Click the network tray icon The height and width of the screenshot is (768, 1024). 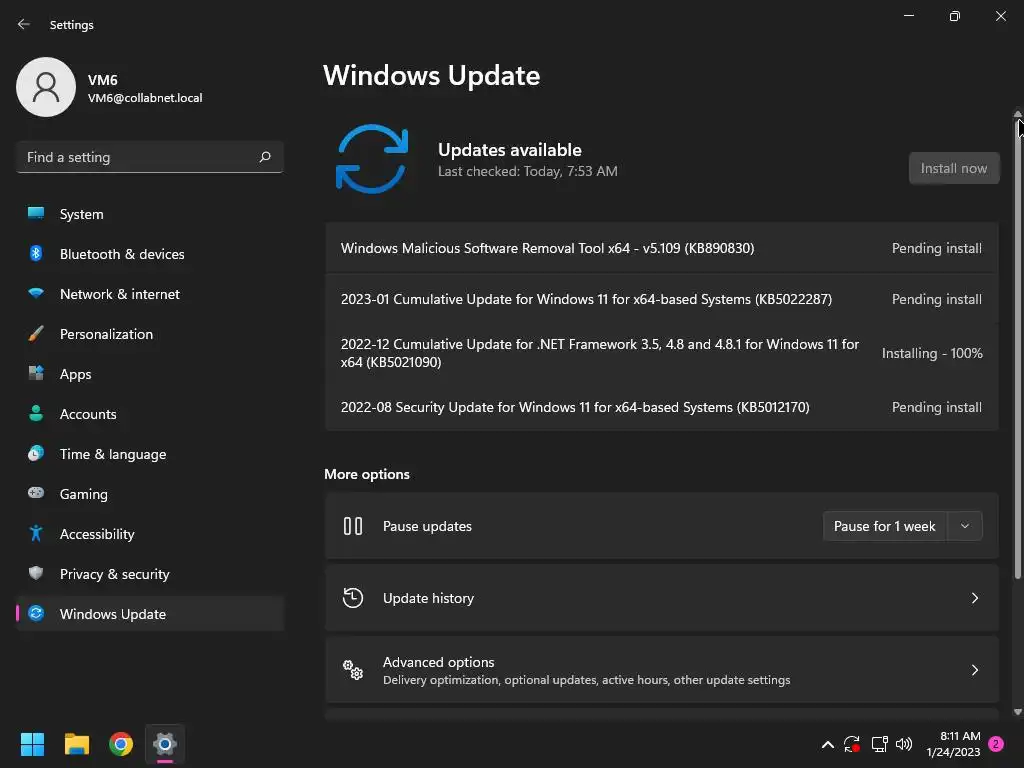click(x=879, y=744)
